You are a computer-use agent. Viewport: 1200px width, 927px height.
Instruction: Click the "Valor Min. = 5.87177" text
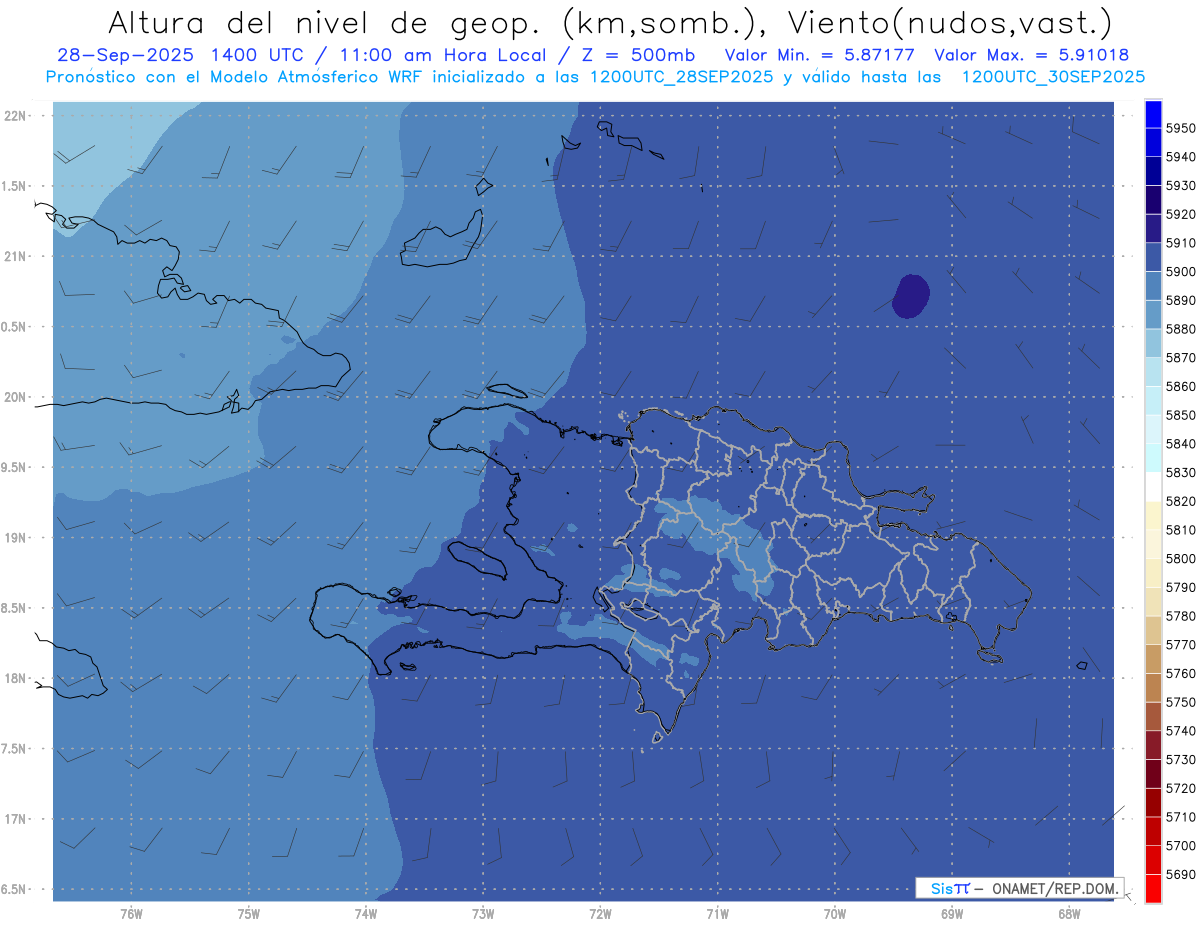[822, 55]
